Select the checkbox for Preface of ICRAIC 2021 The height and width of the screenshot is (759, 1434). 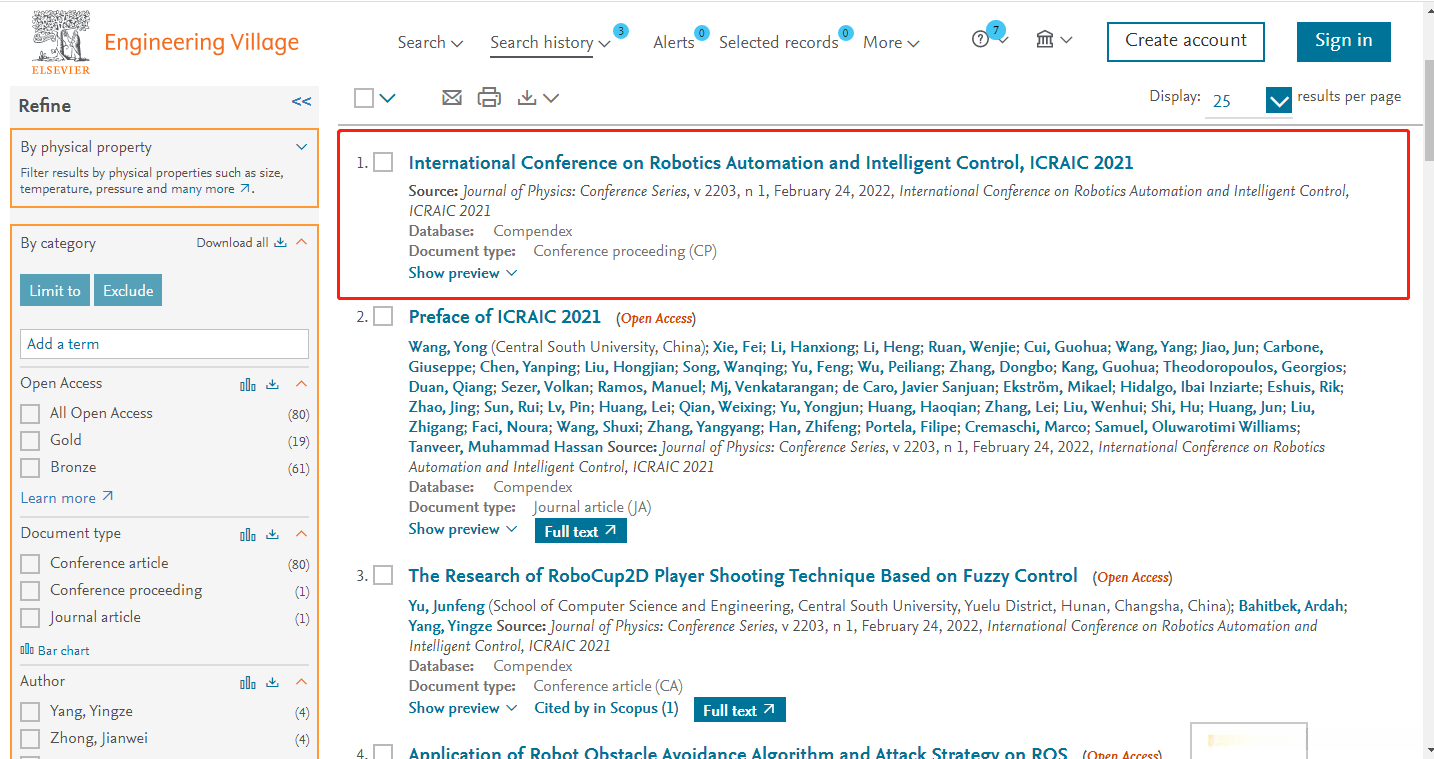tap(383, 317)
